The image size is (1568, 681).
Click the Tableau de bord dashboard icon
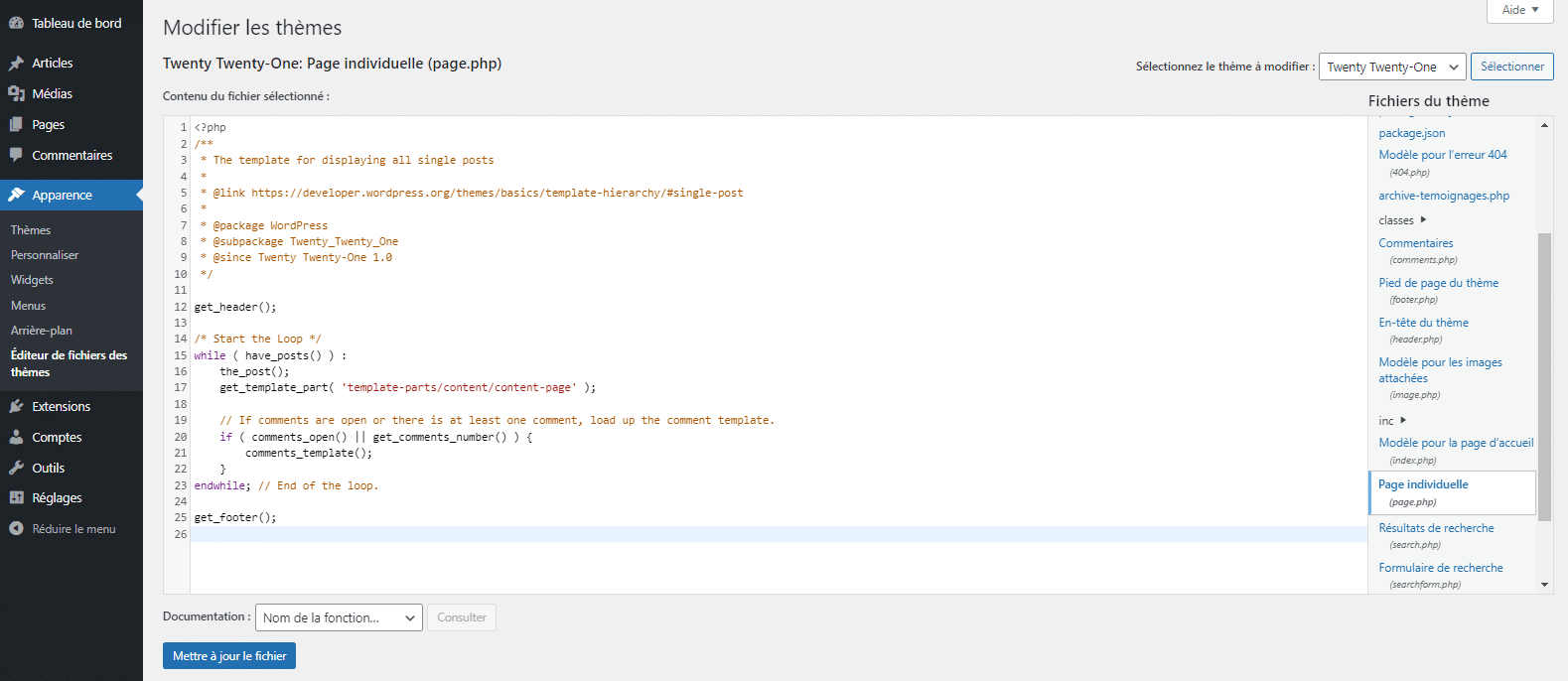pyautogui.click(x=16, y=23)
